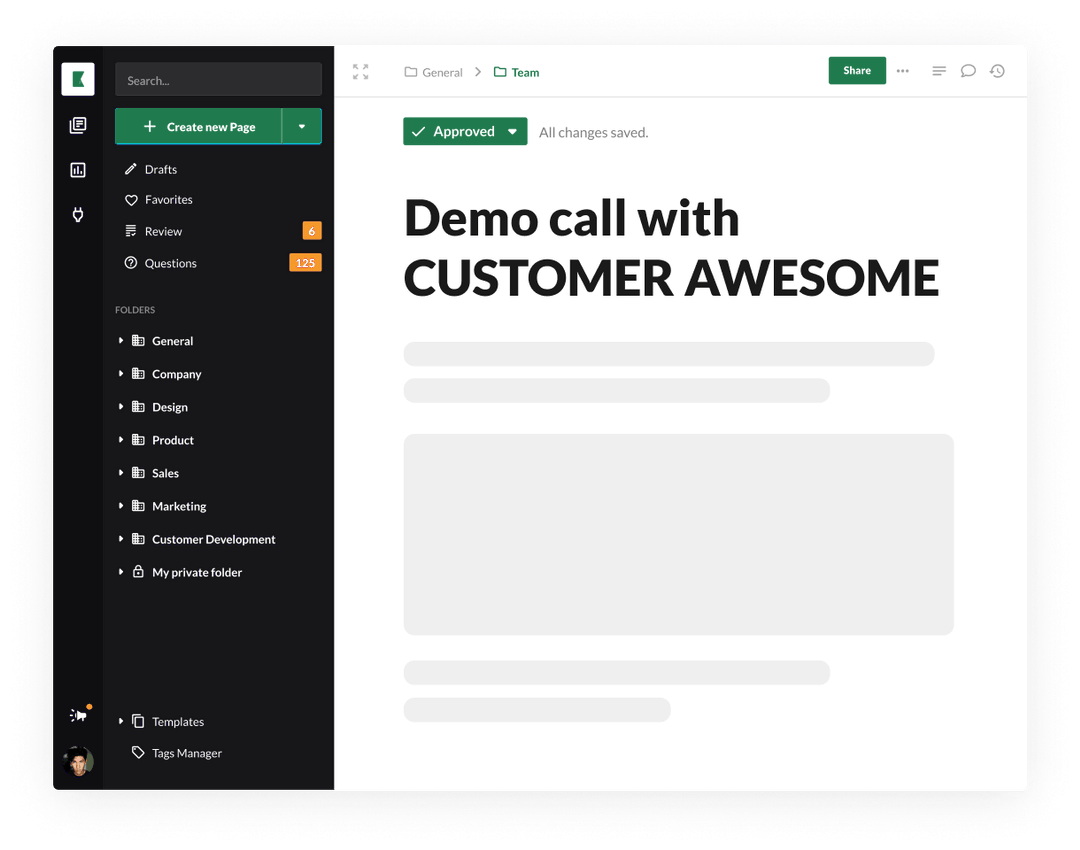Select the Company folder label
This screenshot has width=1080, height=850.
tap(177, 374)
